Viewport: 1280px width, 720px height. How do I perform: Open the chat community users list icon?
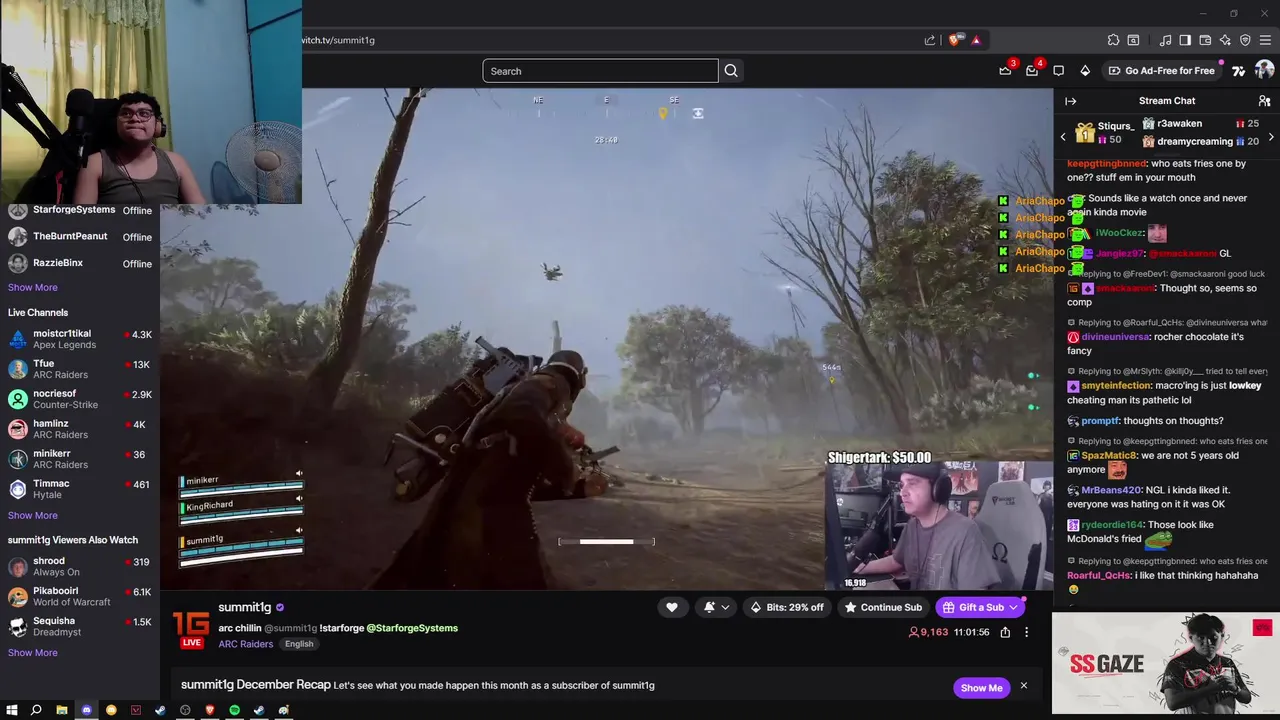(x=1264, y=101)
